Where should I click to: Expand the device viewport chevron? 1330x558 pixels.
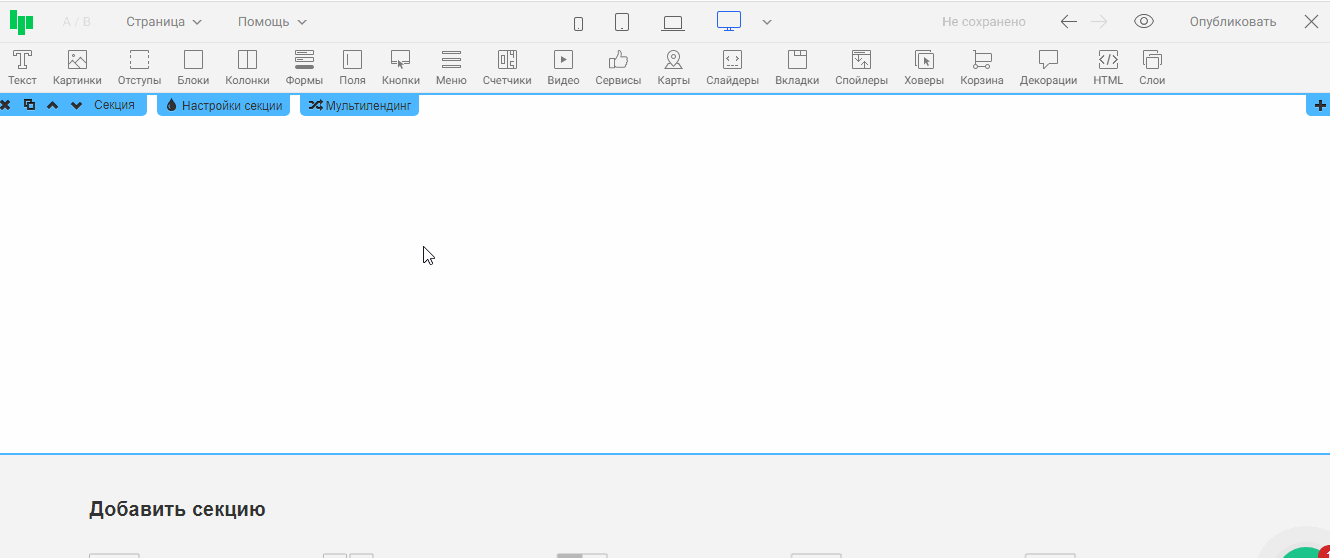[767, 22]
